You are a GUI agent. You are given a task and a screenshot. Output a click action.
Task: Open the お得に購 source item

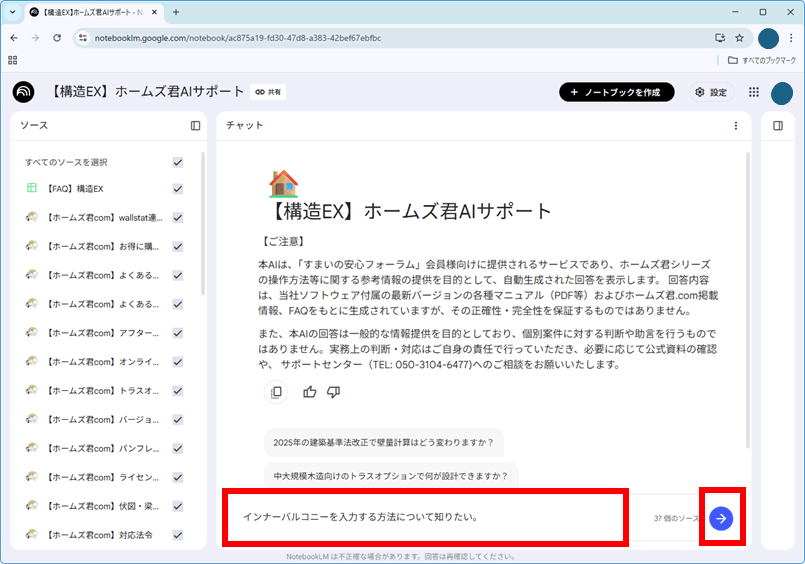pos(103,246)
